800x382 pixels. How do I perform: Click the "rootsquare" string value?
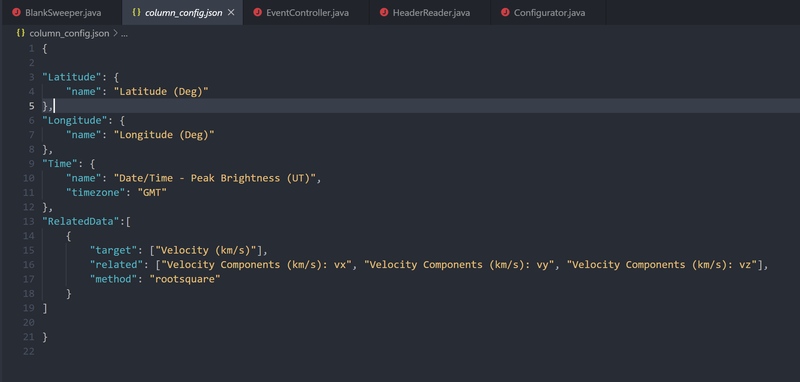[x=185, y=279]
